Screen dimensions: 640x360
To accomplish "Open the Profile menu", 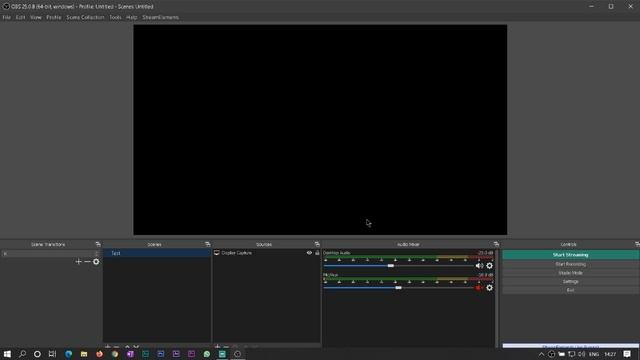I will pos(53,17).
